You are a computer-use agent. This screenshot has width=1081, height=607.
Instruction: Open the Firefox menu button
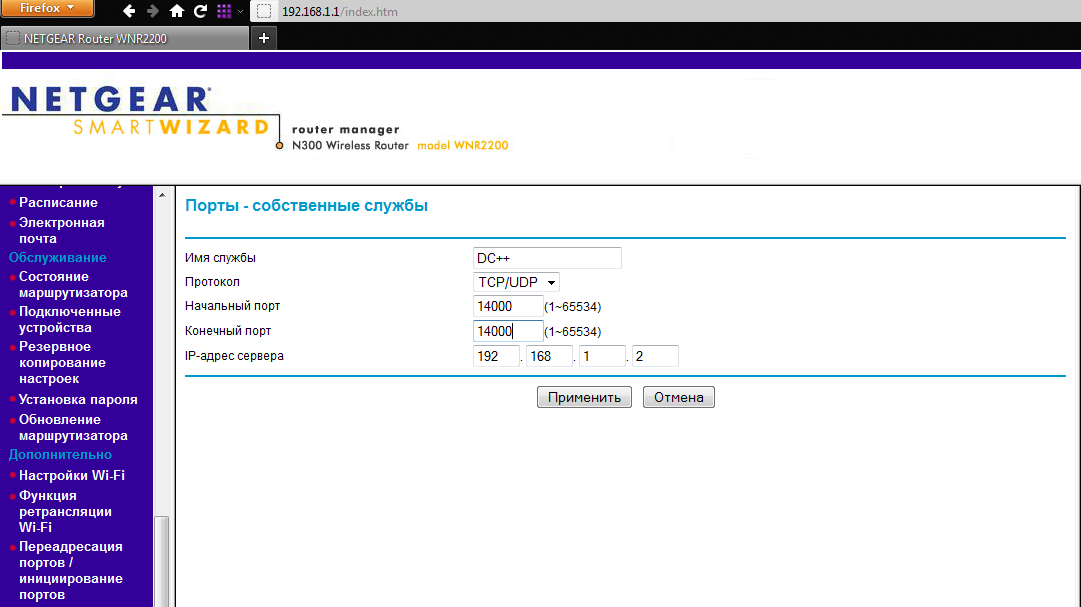click(x=47, y=8)
